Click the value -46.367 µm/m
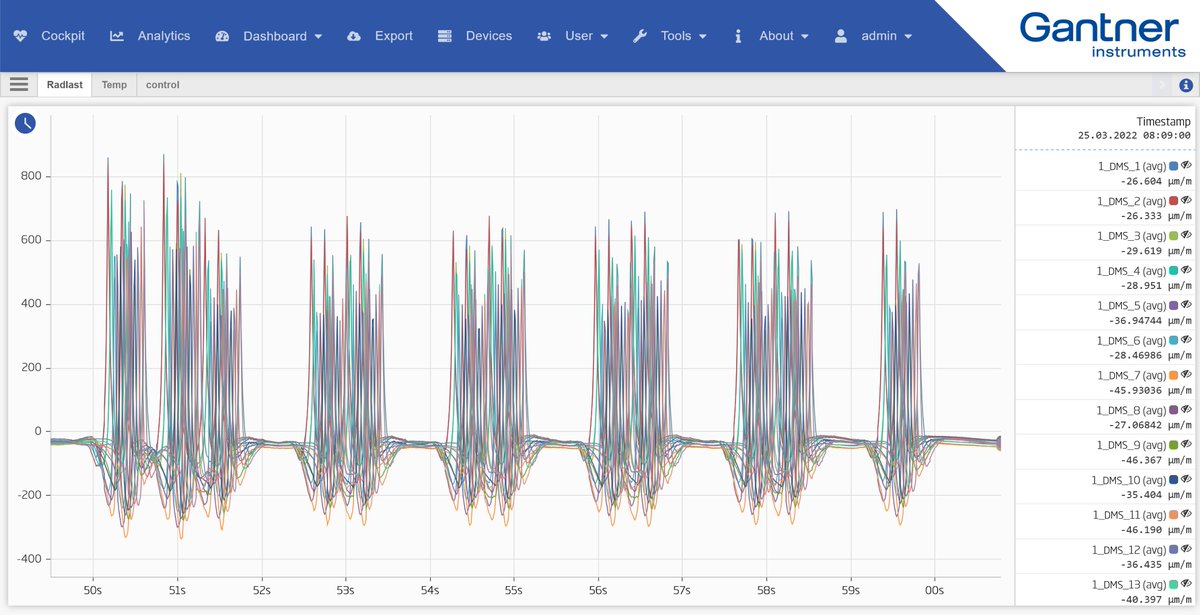 click(1156, 461)
